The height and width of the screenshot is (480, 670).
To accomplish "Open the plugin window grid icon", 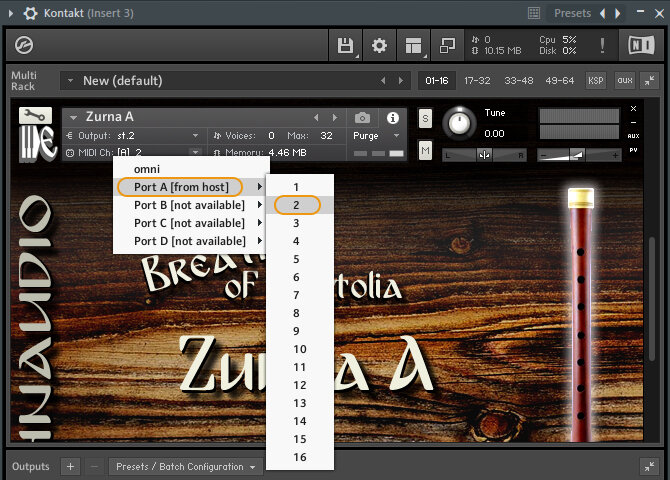I will pos(534,13).
